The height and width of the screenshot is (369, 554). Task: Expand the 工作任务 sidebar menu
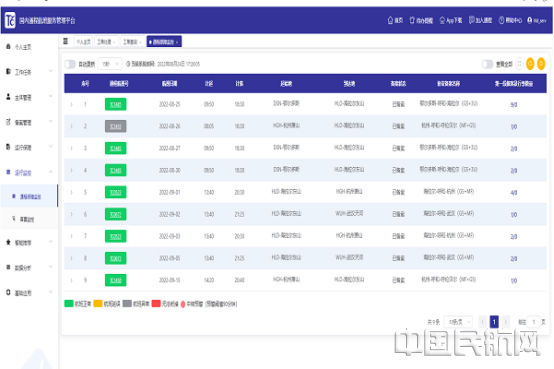(29, 72)
